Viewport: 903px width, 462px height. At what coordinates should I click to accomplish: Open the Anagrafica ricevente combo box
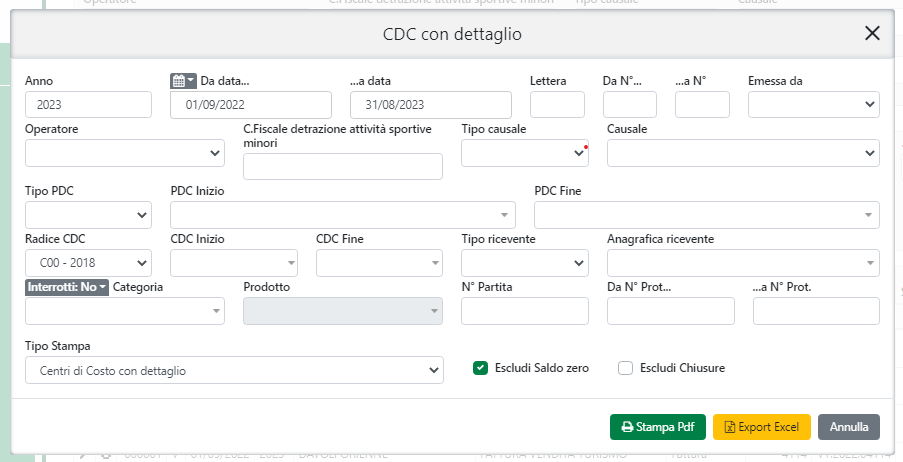(743, 263)
